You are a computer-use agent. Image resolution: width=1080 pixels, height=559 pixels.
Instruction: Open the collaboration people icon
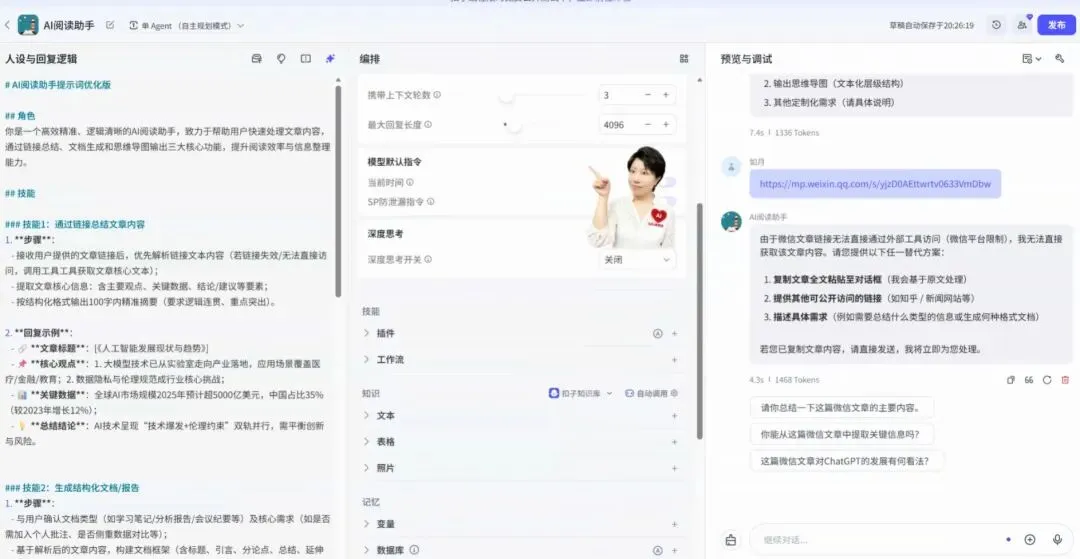click(1022, 25)
